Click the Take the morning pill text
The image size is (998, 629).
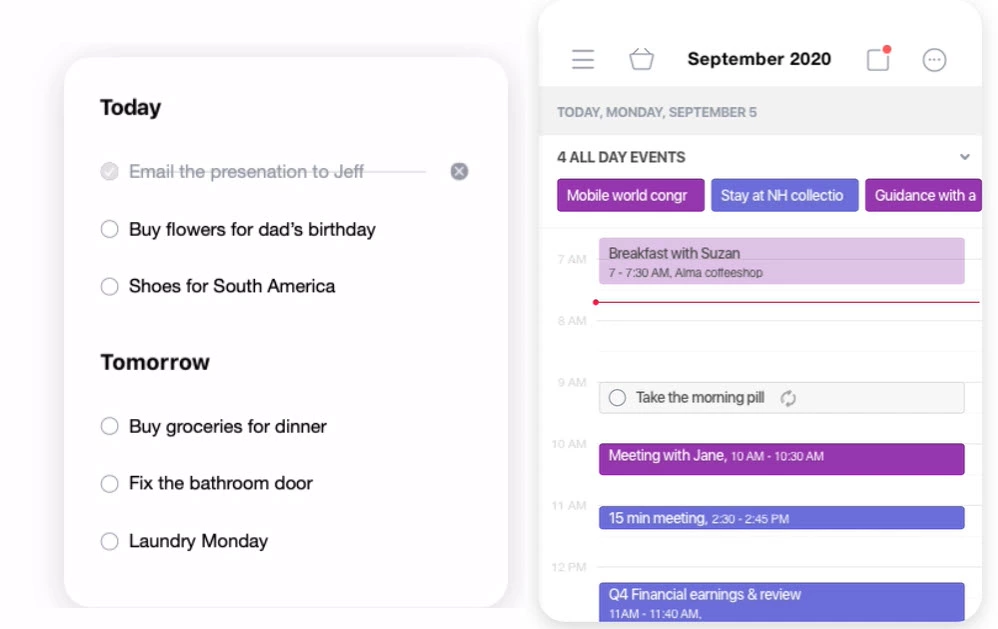[699, 398]
